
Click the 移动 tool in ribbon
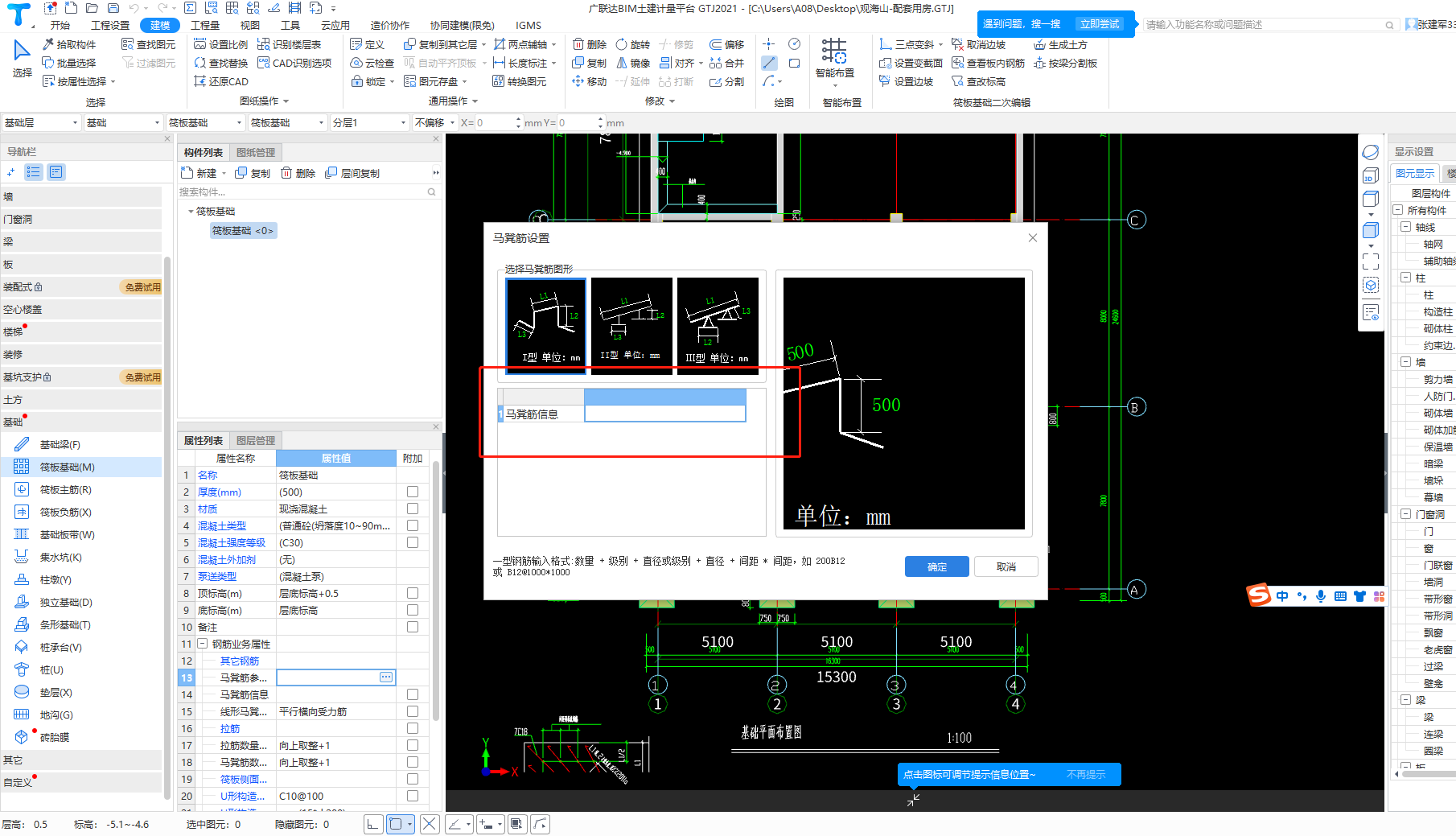pyautogui.click(x=590, y=81)
